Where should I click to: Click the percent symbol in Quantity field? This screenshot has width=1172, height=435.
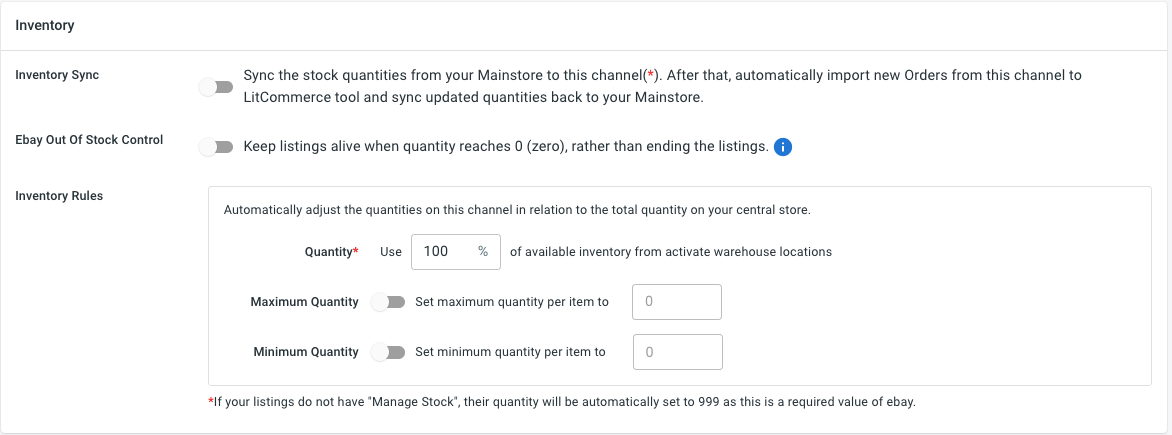(x=483, y=252)
